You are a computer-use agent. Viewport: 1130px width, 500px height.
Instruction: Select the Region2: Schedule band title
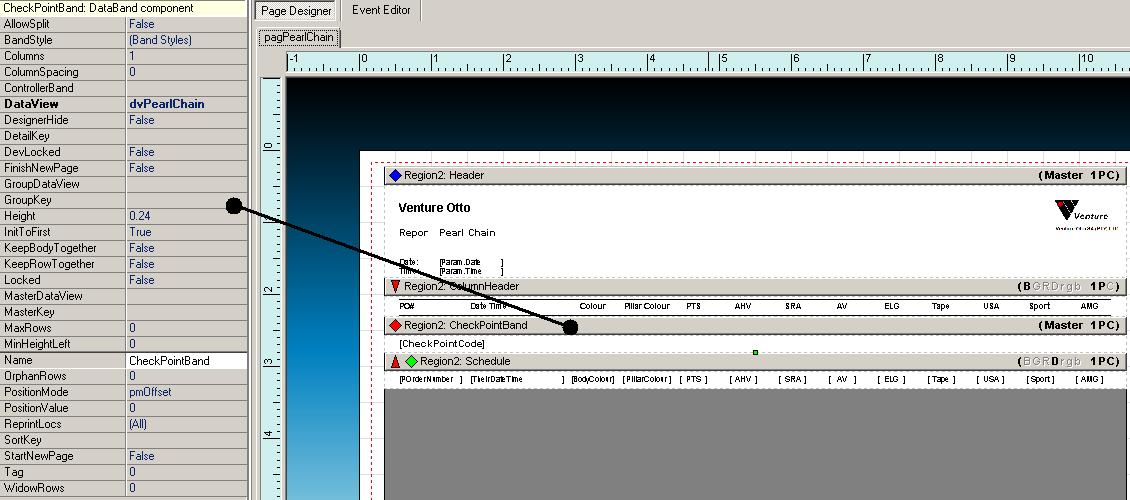coord(465,361)
